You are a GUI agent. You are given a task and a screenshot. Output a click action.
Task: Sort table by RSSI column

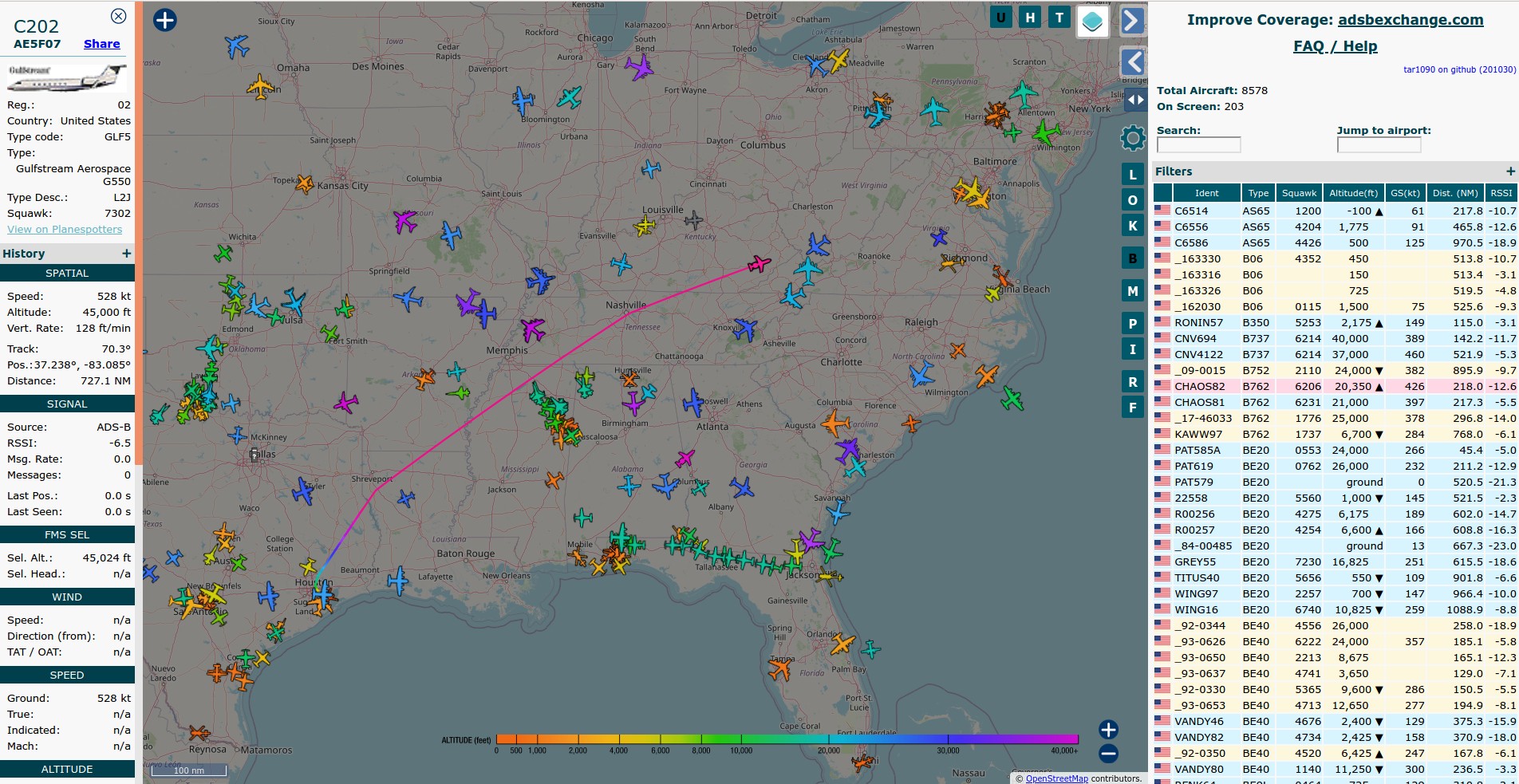(1501, 193)
